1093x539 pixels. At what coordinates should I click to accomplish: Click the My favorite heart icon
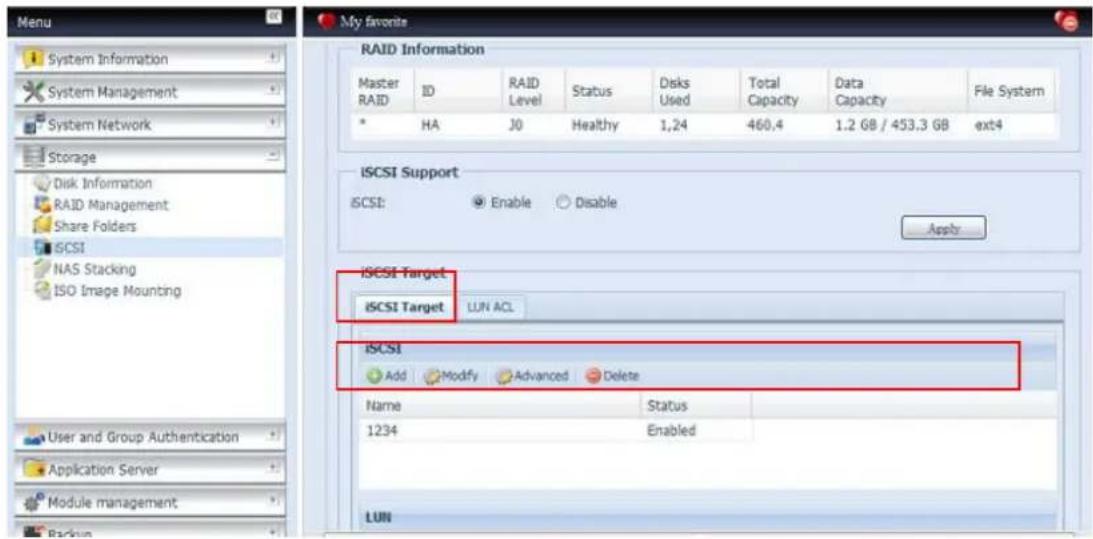326,22
